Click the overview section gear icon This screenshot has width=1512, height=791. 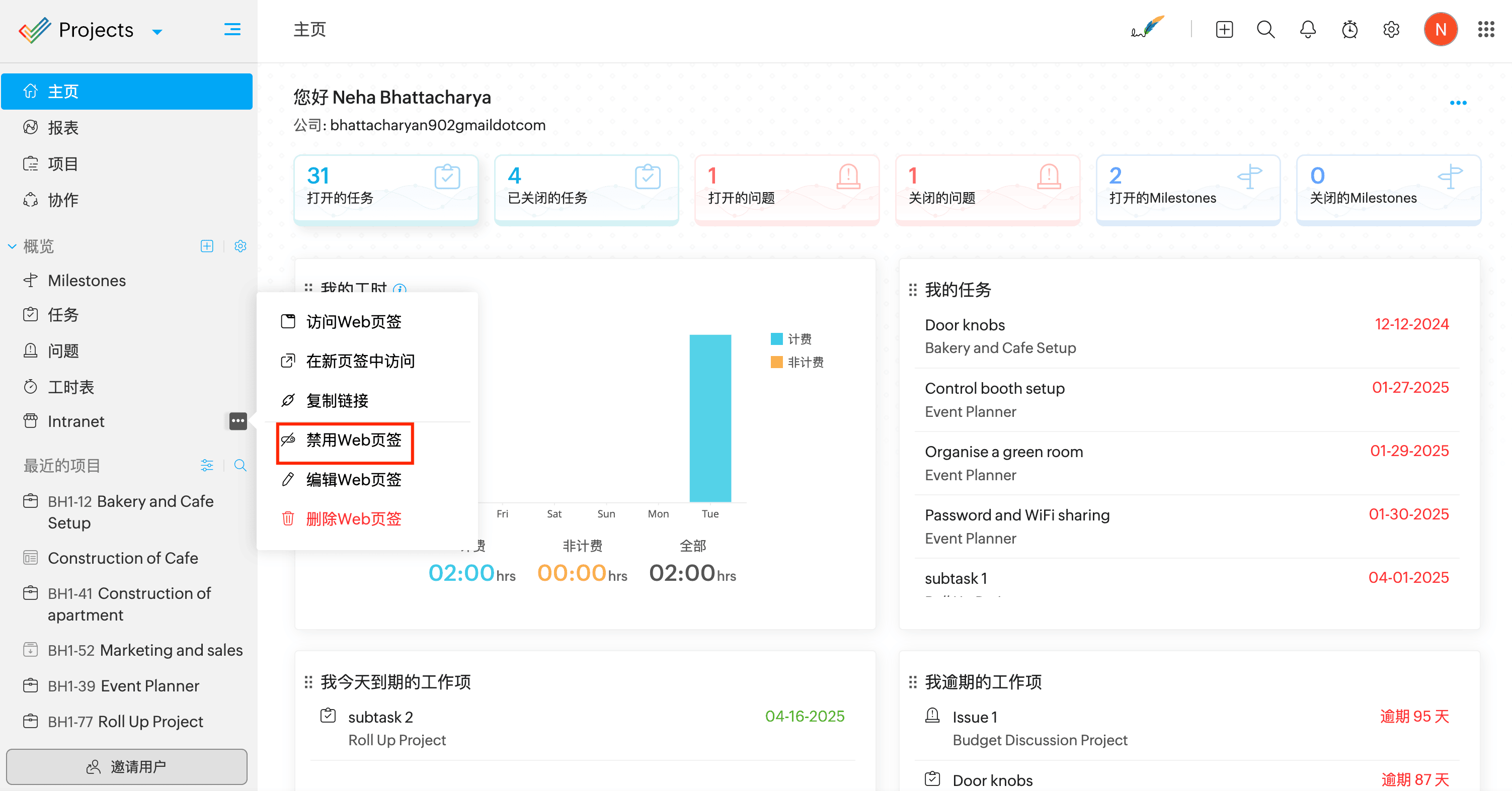240,246
